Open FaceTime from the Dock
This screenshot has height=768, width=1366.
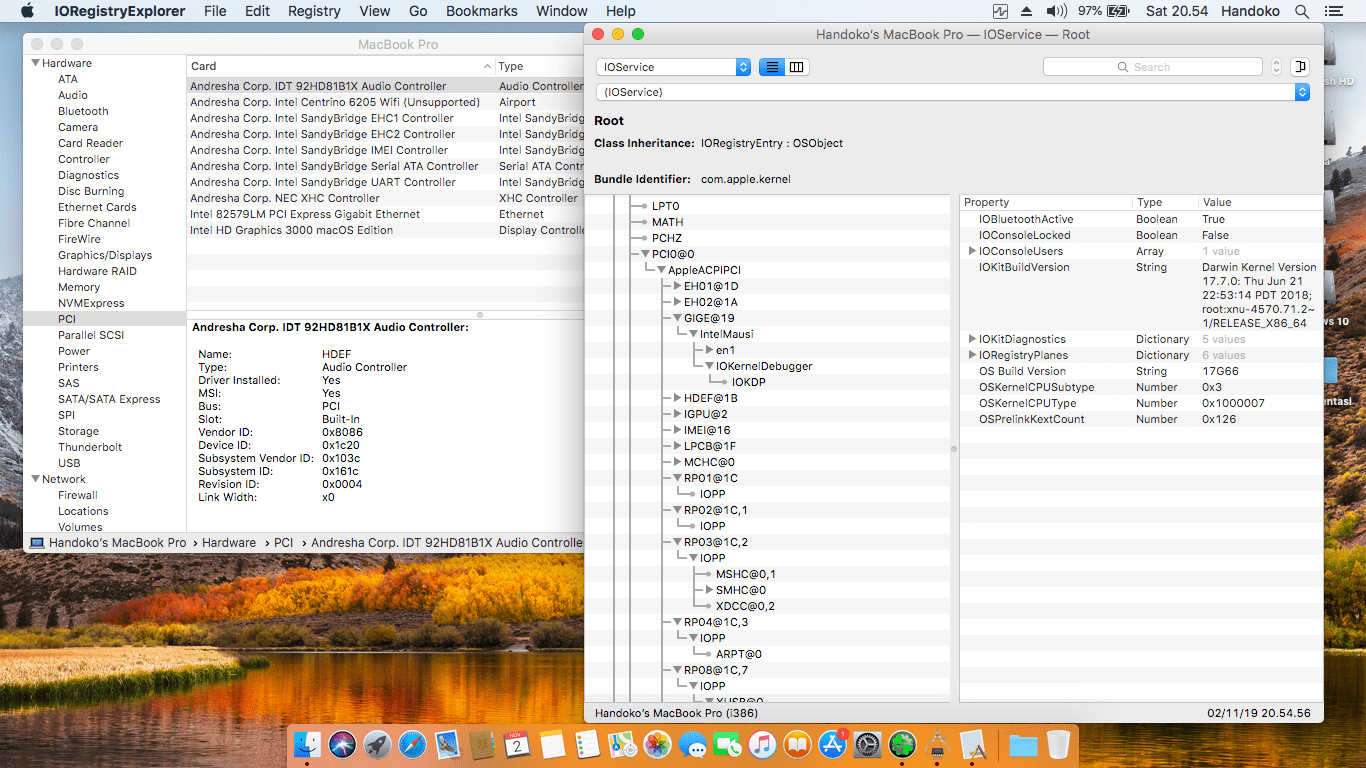point(727,744)
